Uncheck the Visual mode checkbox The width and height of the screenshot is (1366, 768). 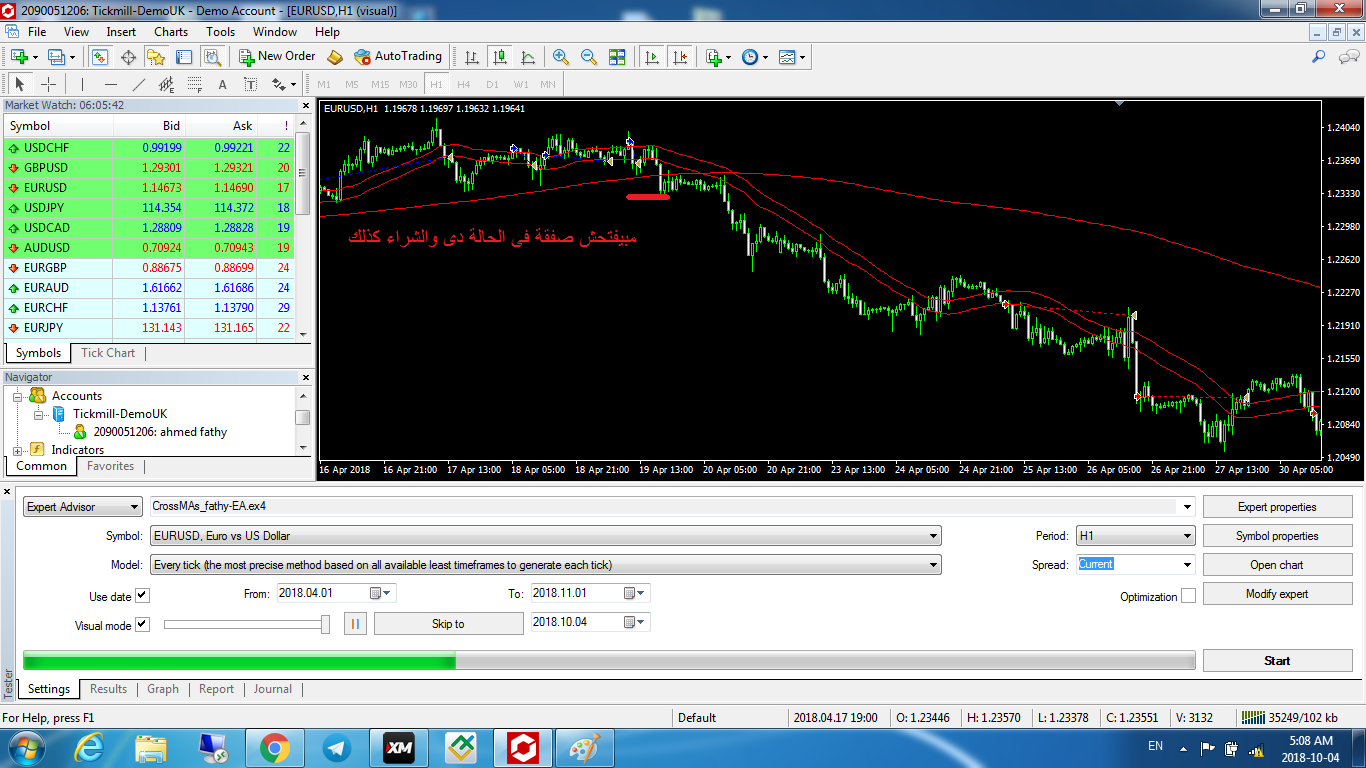click(x=142, y=625)
